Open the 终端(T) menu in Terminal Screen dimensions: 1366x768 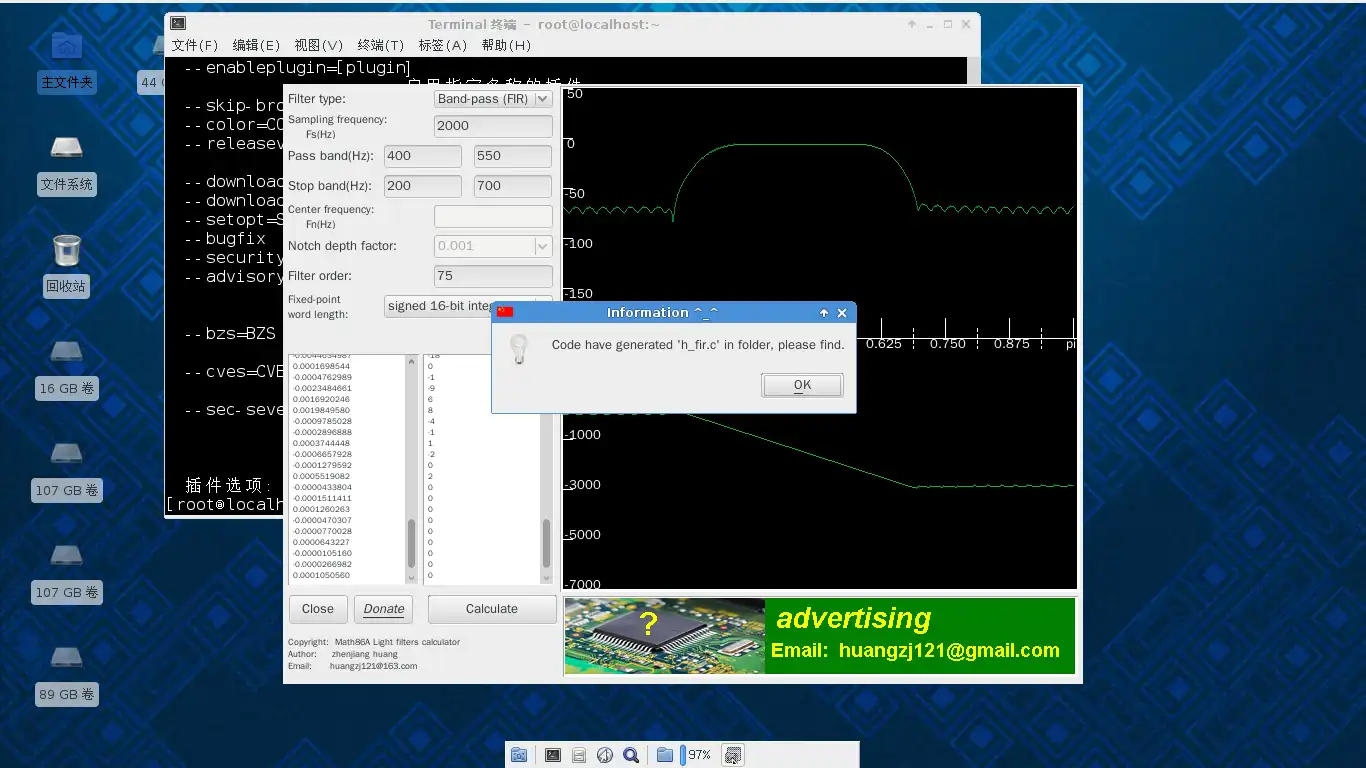380,45
